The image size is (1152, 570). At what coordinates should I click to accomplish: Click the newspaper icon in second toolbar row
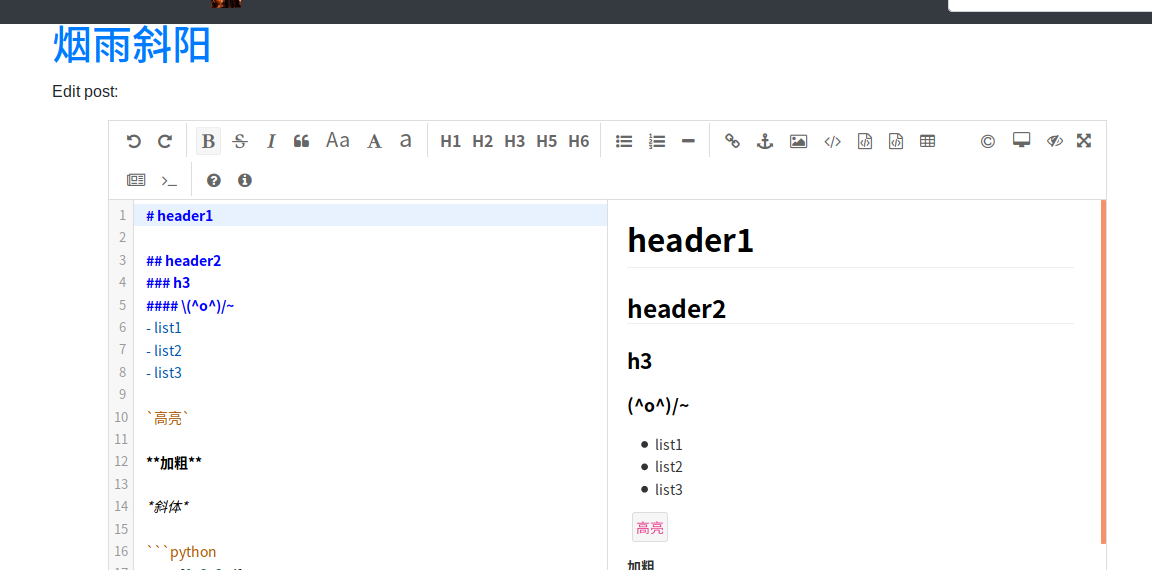coord(136,180)
